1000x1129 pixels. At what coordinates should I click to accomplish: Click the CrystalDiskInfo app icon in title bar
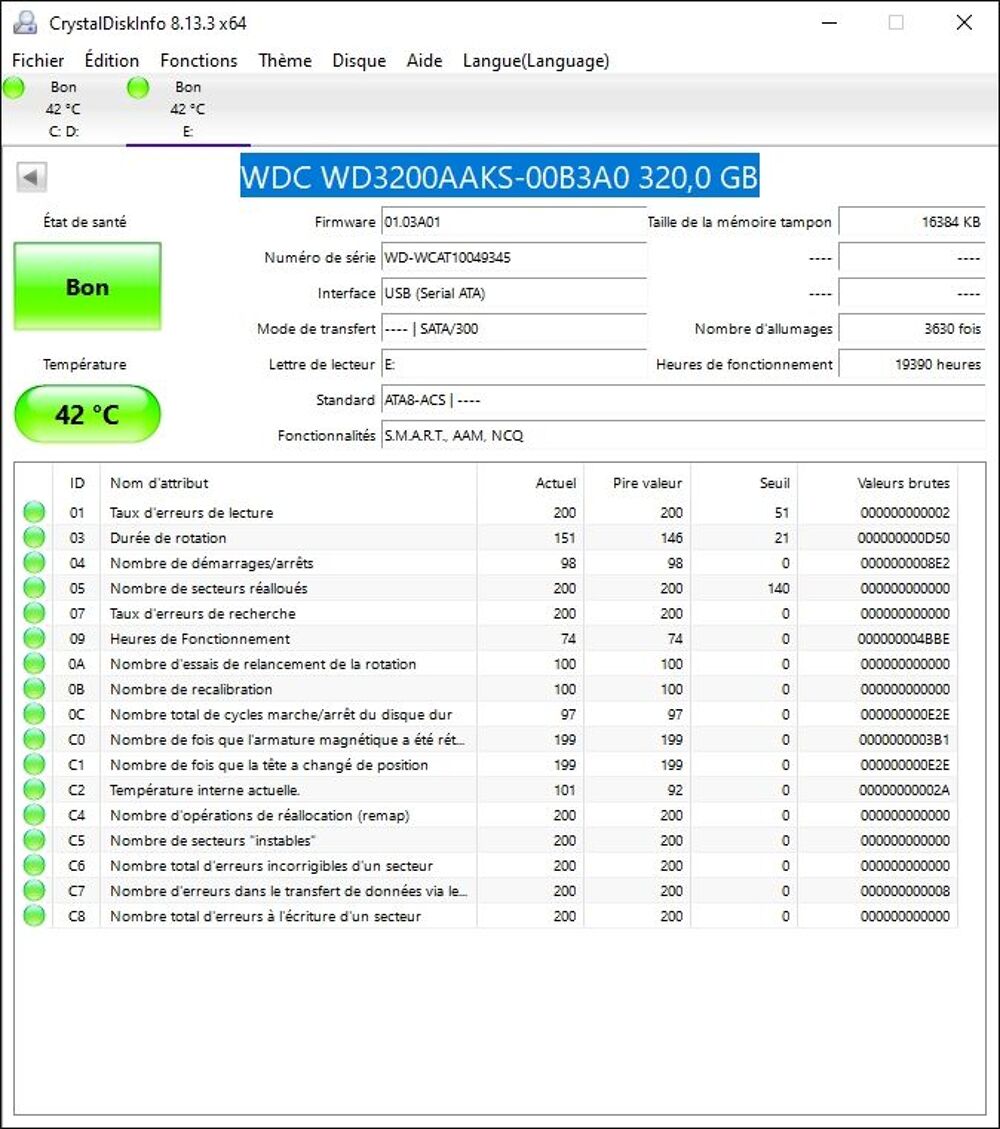coord(25,22)
